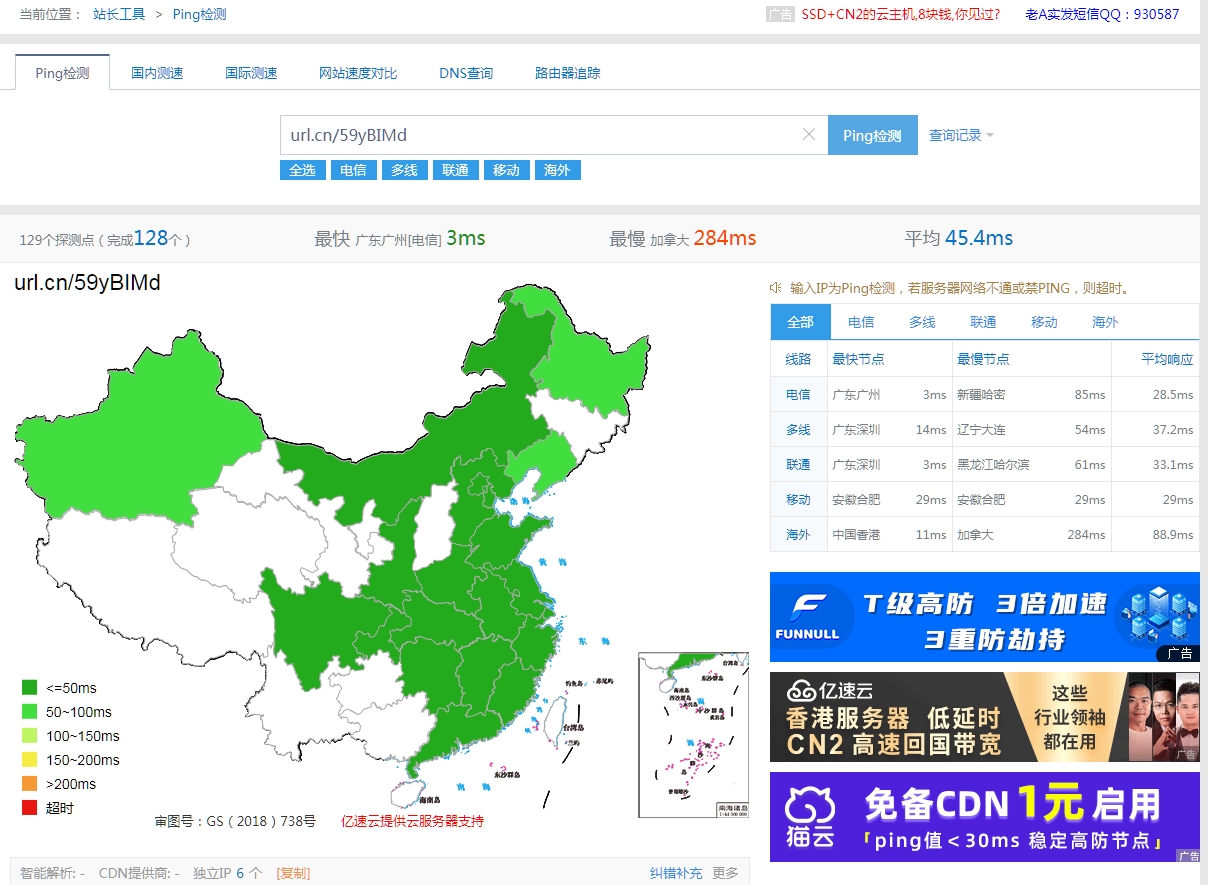Image resolution: width=1208 pixels, height=885 pixels.
Task: Click the South China Sea inset map
Action: (x=693, y=735)
